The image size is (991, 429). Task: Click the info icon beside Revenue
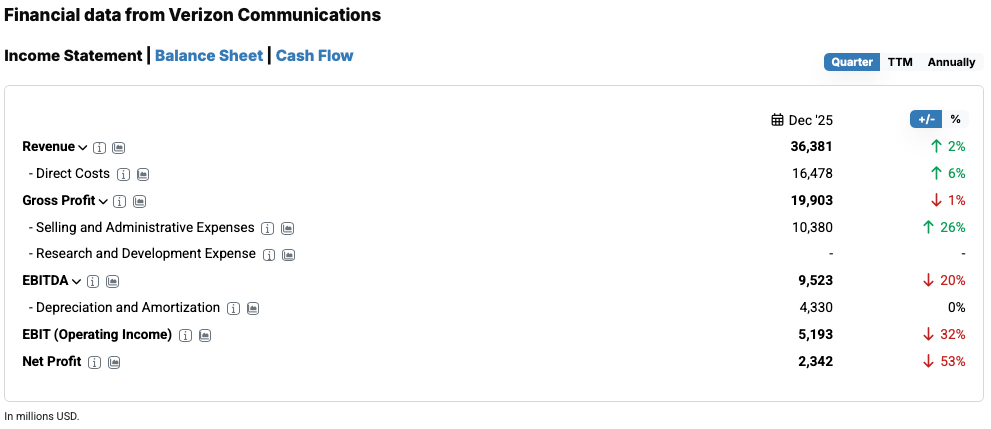click(x=100, y=148)
